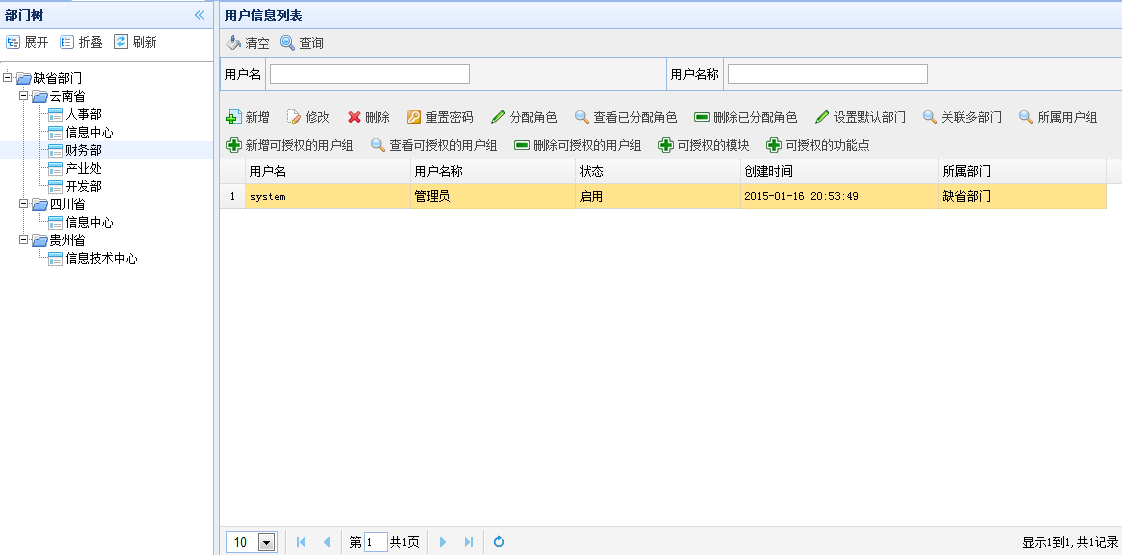Go to first page in pager
1122x555 pixels.
301,542
